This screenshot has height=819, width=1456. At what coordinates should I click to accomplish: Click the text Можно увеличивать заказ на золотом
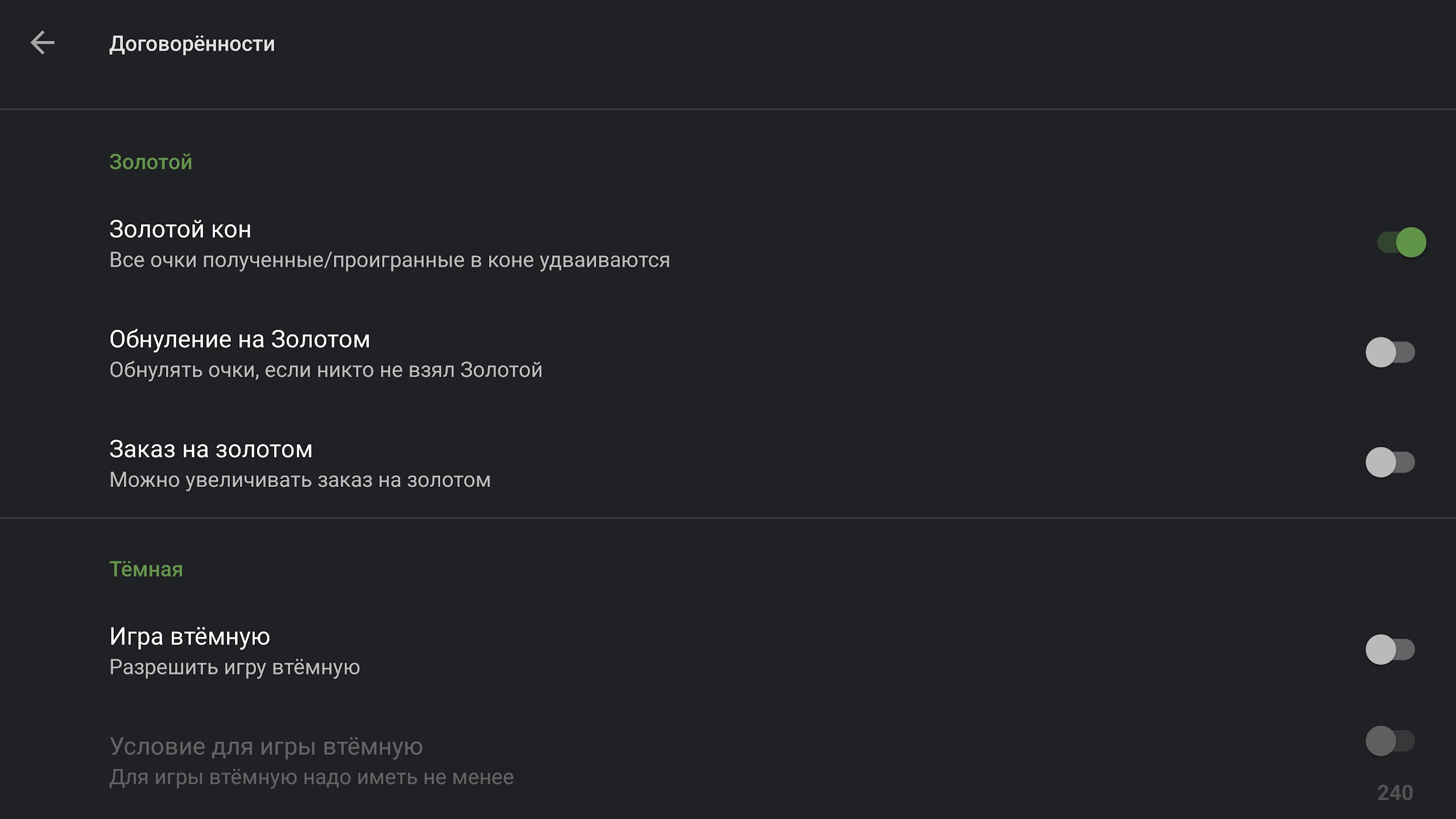[x=300, y=480]
